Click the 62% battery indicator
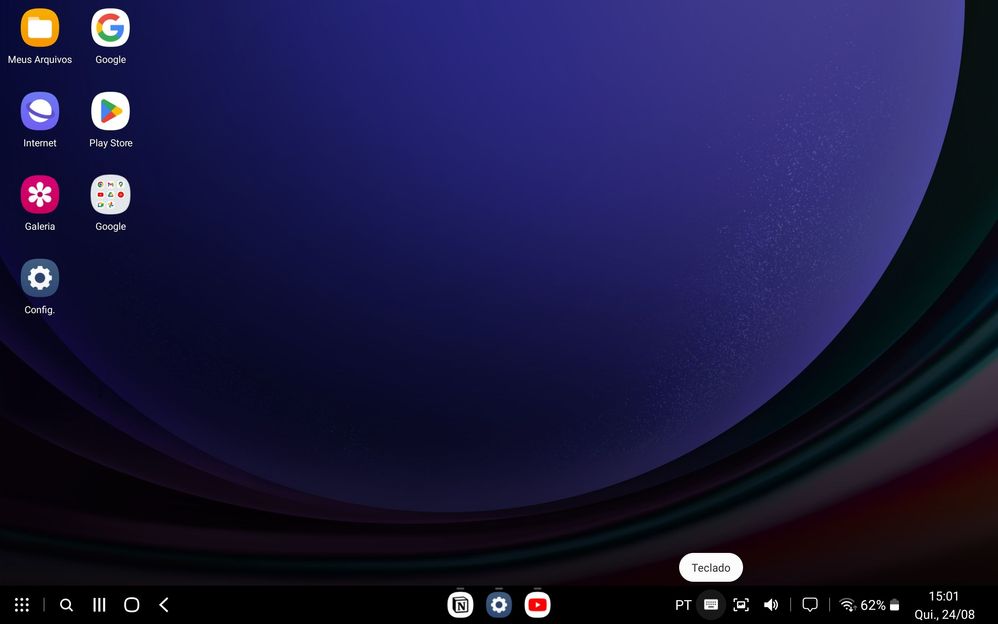 (x=880, y=605)
